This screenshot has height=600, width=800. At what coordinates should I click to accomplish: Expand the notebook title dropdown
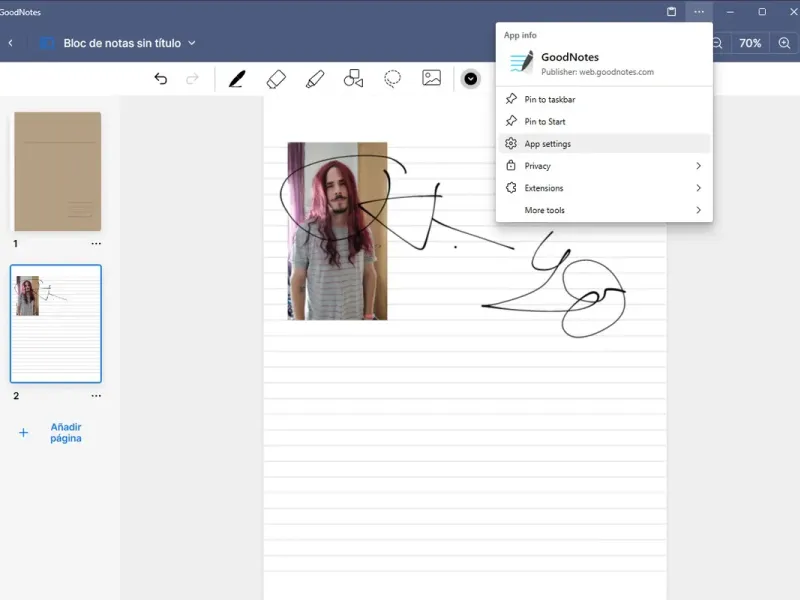[192, 43]
